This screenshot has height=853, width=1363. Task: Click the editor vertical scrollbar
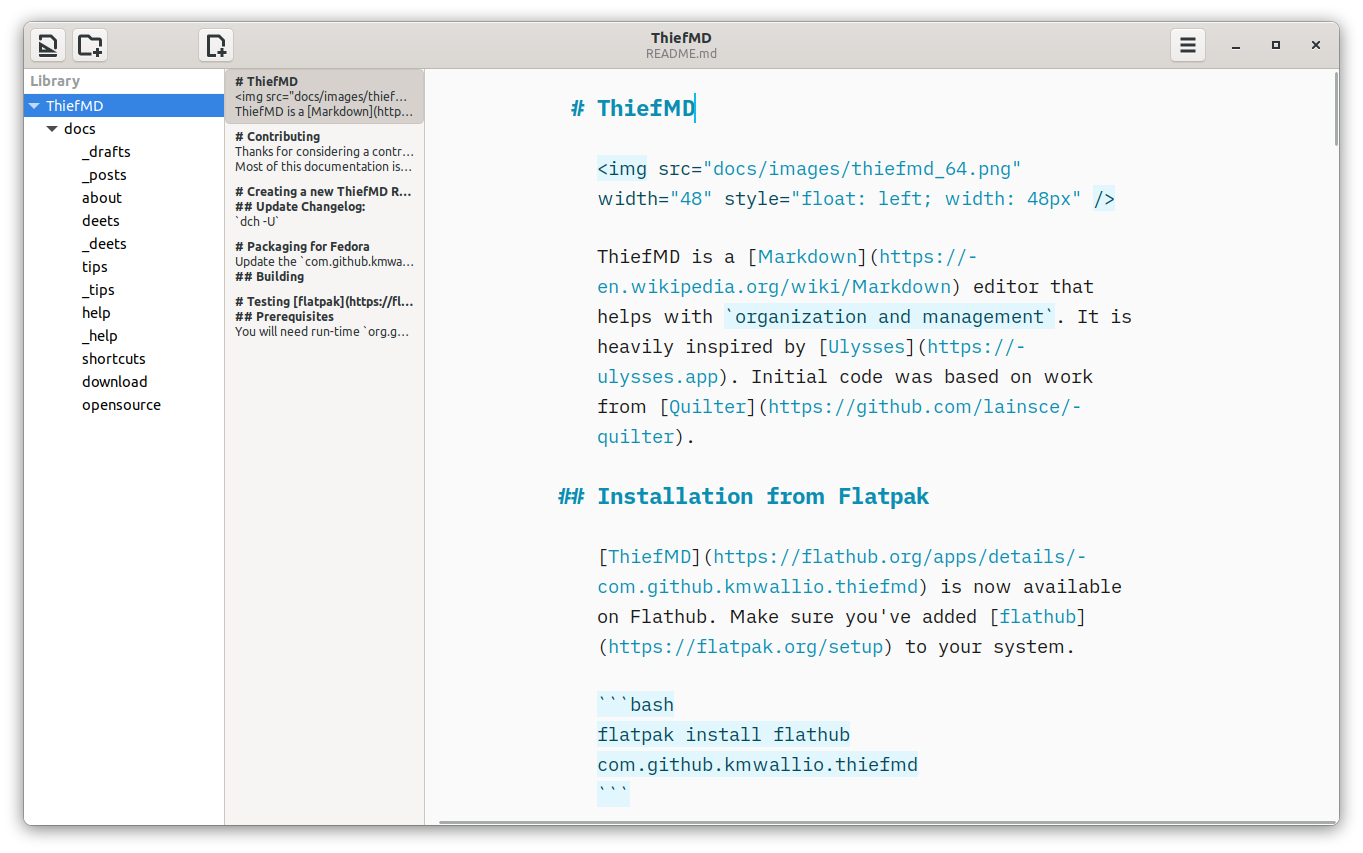(1336, 110)
